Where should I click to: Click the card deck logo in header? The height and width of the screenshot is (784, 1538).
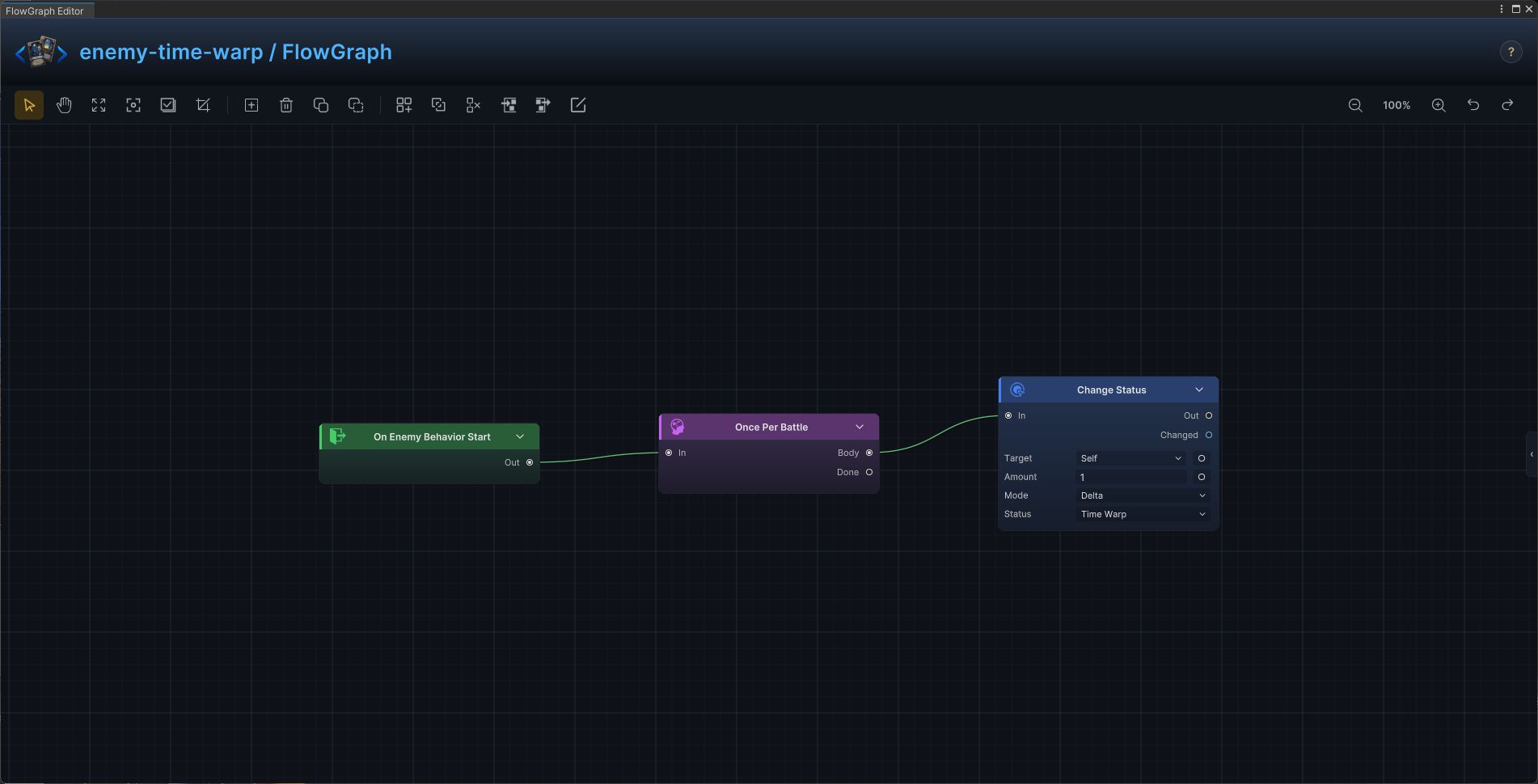(x=41, y=52)
